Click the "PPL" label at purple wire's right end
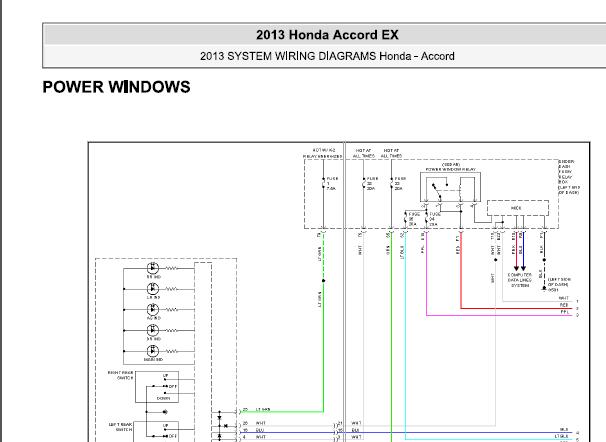The height and width of the screenshot is (442, 606). tap(564, 312)
